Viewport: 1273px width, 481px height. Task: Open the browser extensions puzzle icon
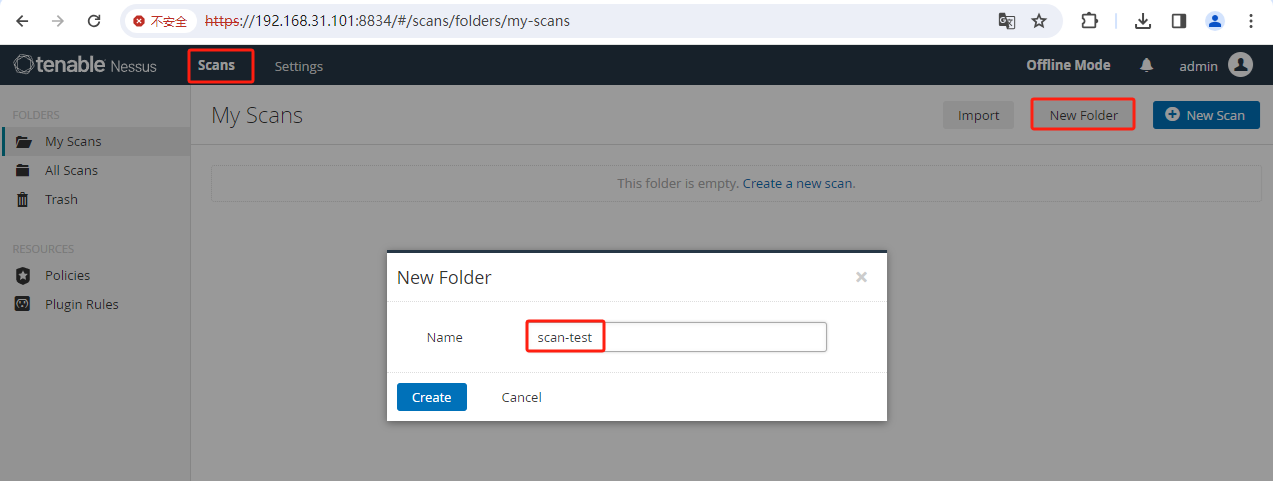[x=1090, y=20]
